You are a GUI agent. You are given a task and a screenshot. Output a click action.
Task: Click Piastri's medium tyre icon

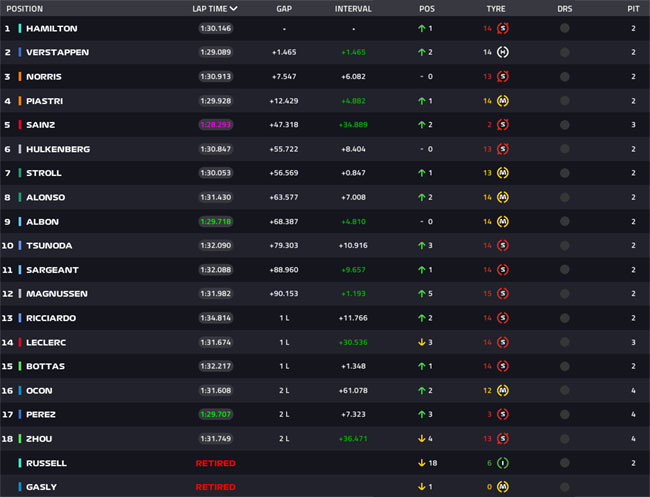pos(503,101)
